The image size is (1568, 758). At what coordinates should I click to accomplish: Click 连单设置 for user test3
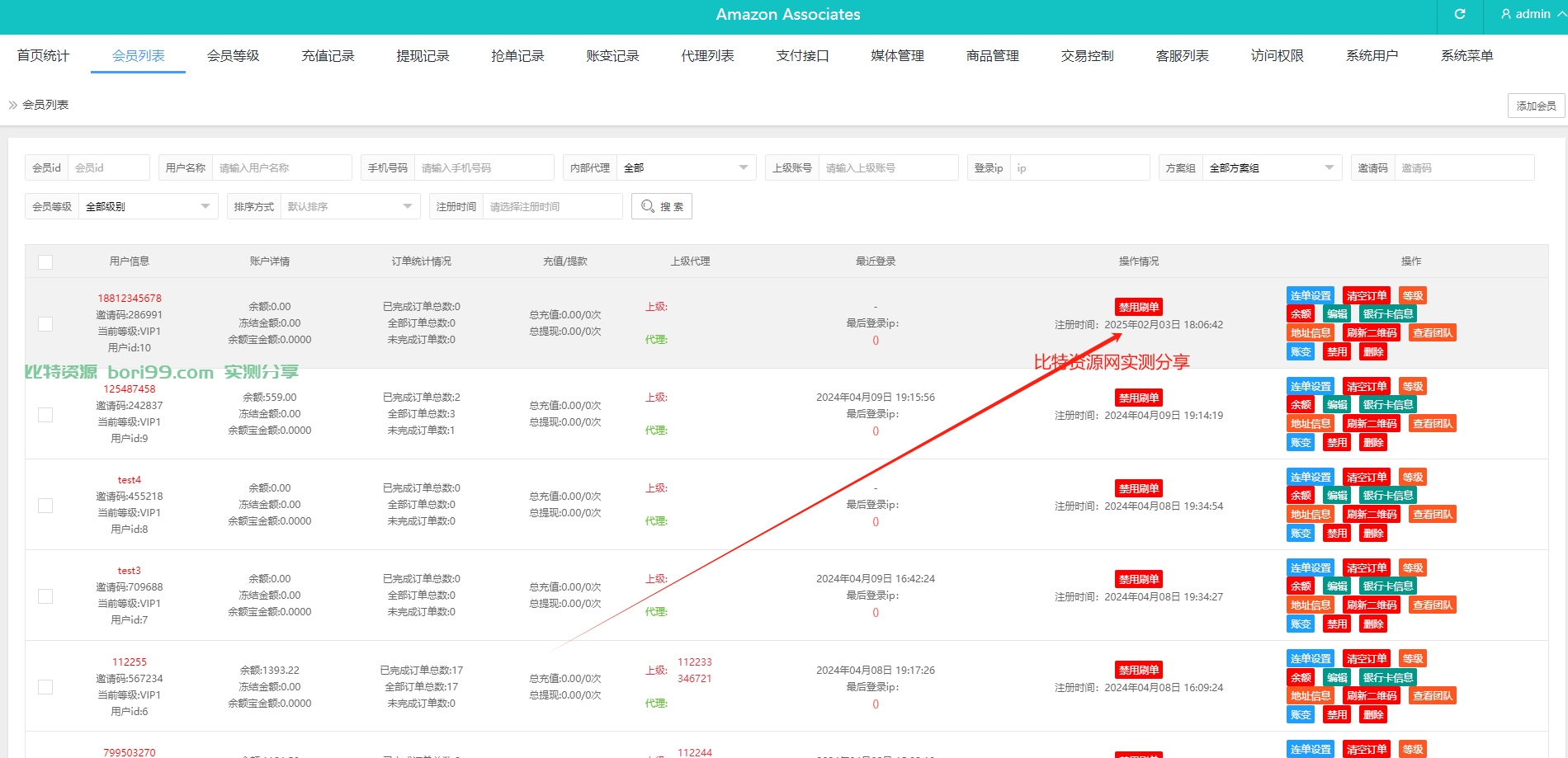1311,567
